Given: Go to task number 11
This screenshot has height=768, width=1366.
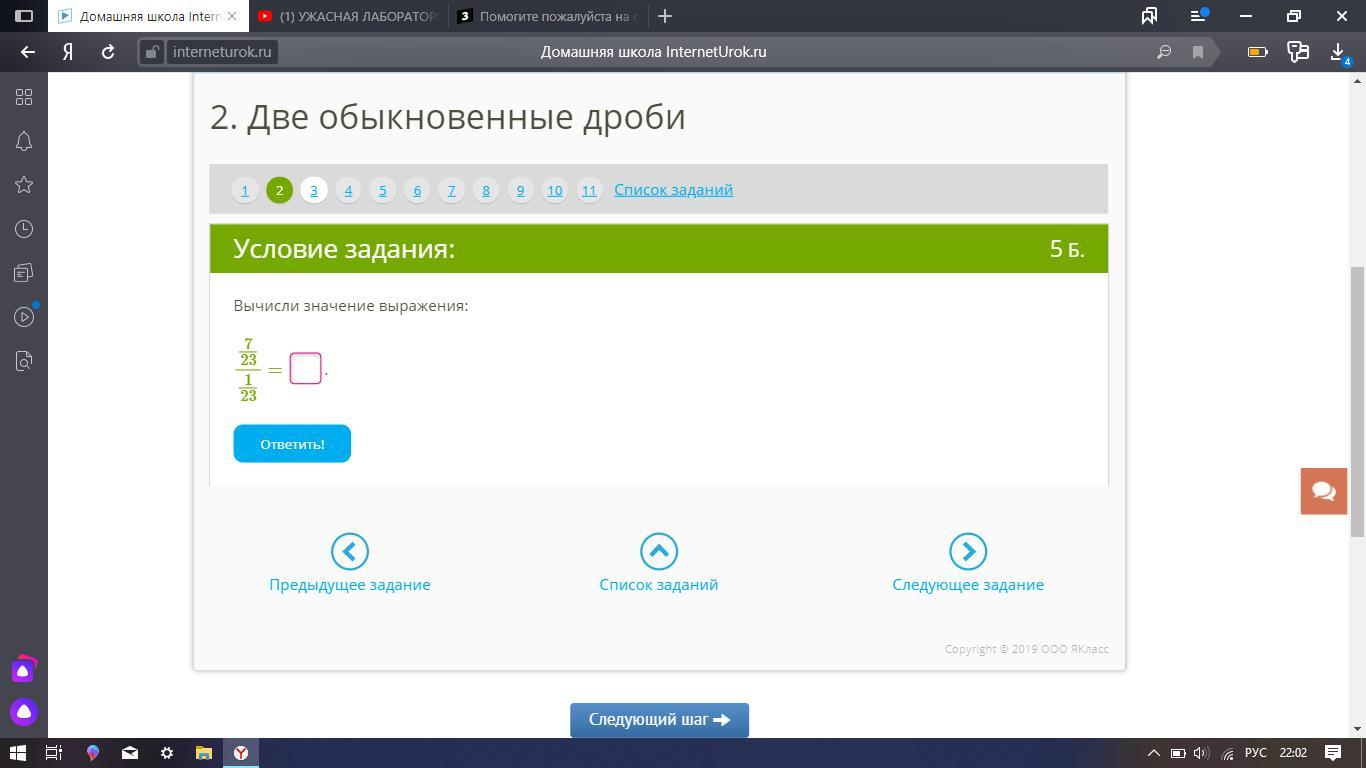Looking at the screenshot, I should (x=589, y=190).
